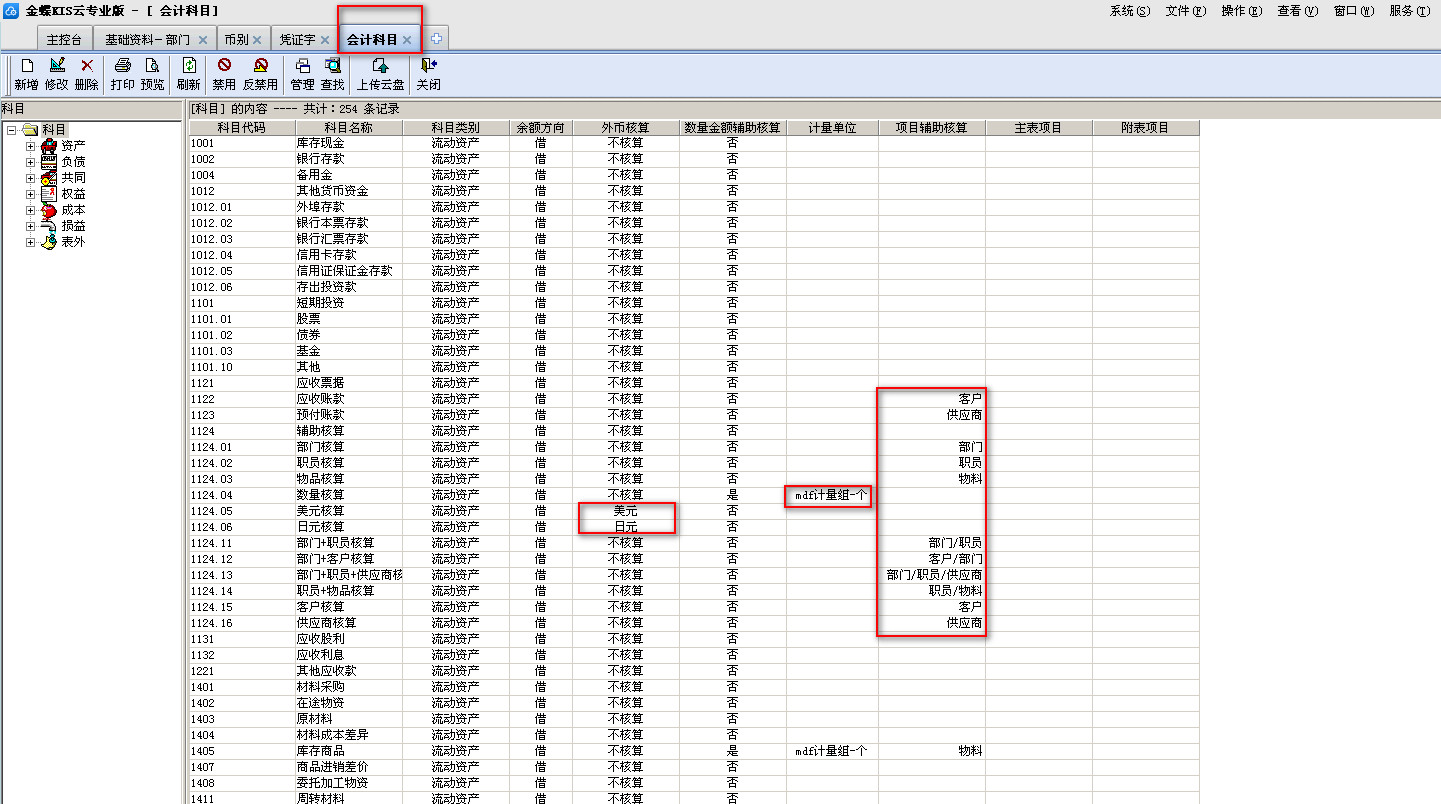Open the 系统(S) menu
The image size is (1441, 804).
(x=1129, y=11)
